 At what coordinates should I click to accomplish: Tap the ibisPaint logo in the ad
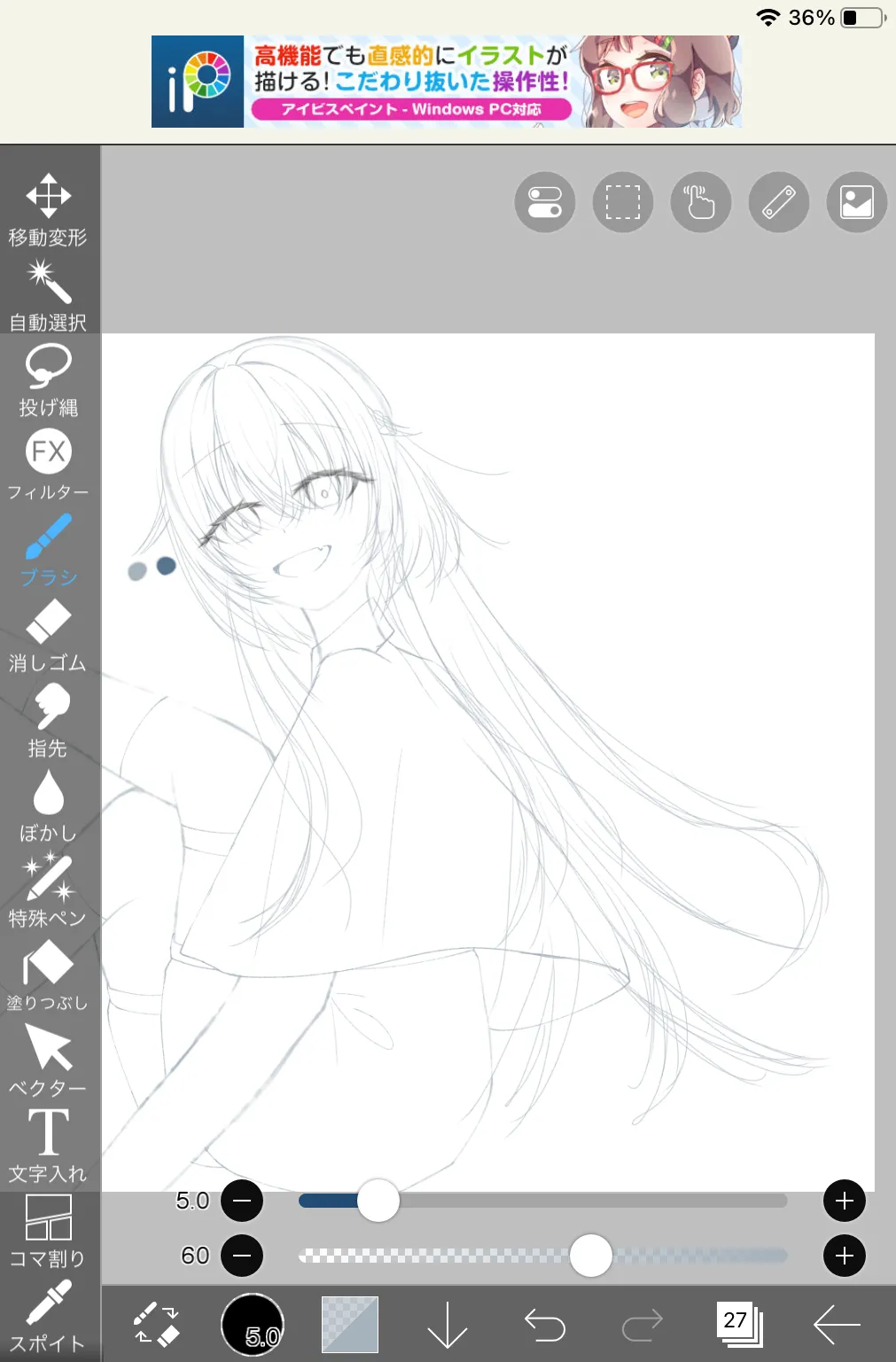pyautogui.click(x=198, y=82)
